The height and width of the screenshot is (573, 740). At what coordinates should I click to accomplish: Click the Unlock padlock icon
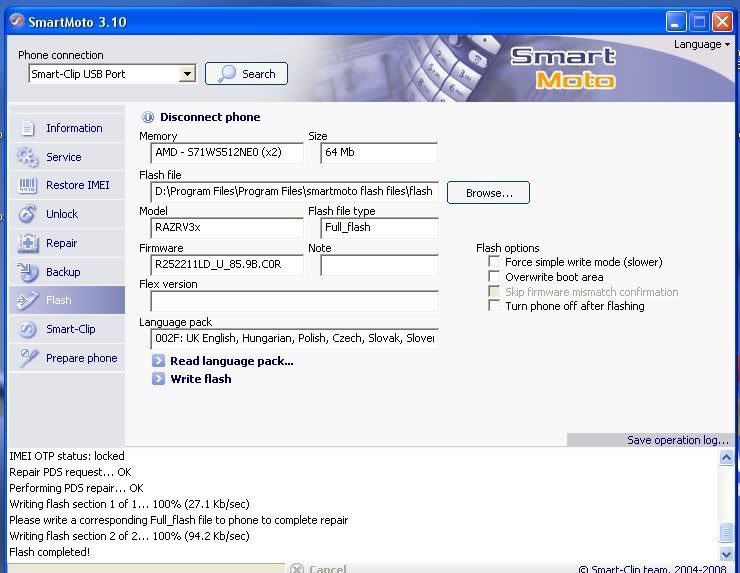27,214
